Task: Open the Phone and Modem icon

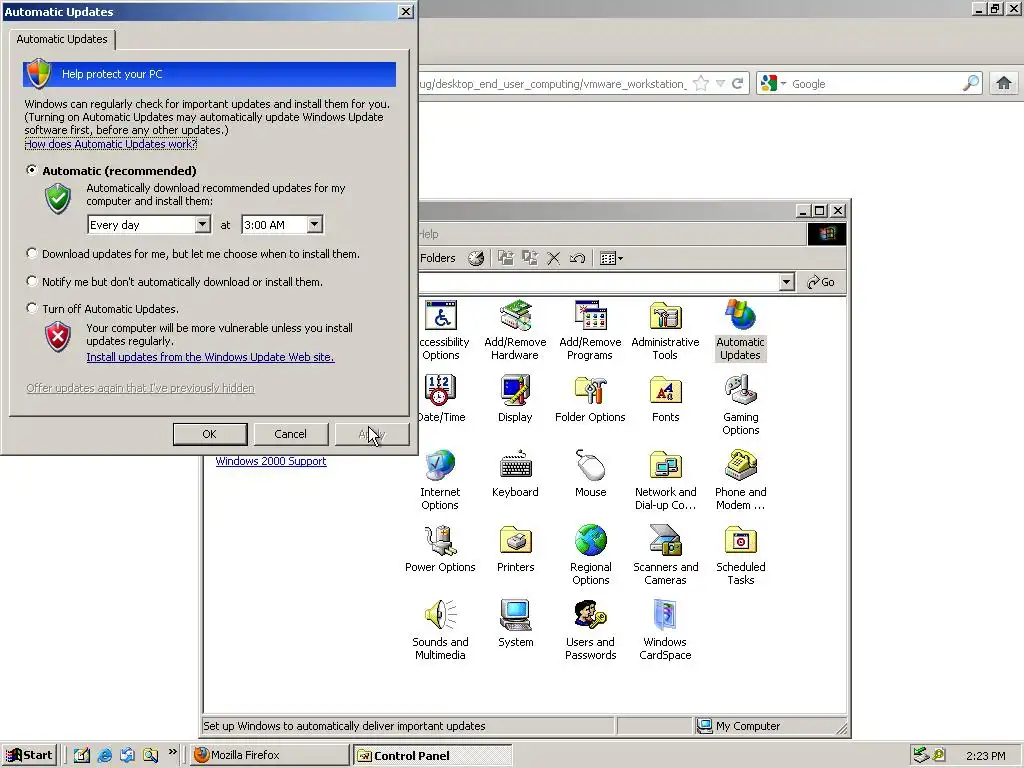Action: click(x=741, y=480)
